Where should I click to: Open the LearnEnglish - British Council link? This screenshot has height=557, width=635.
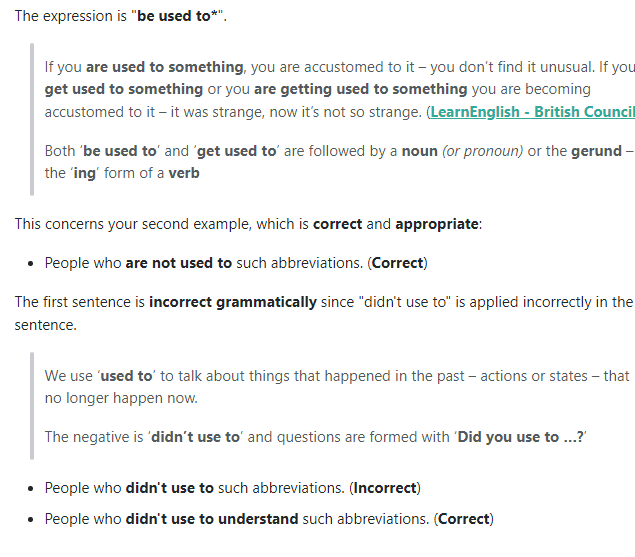point(533,112)
